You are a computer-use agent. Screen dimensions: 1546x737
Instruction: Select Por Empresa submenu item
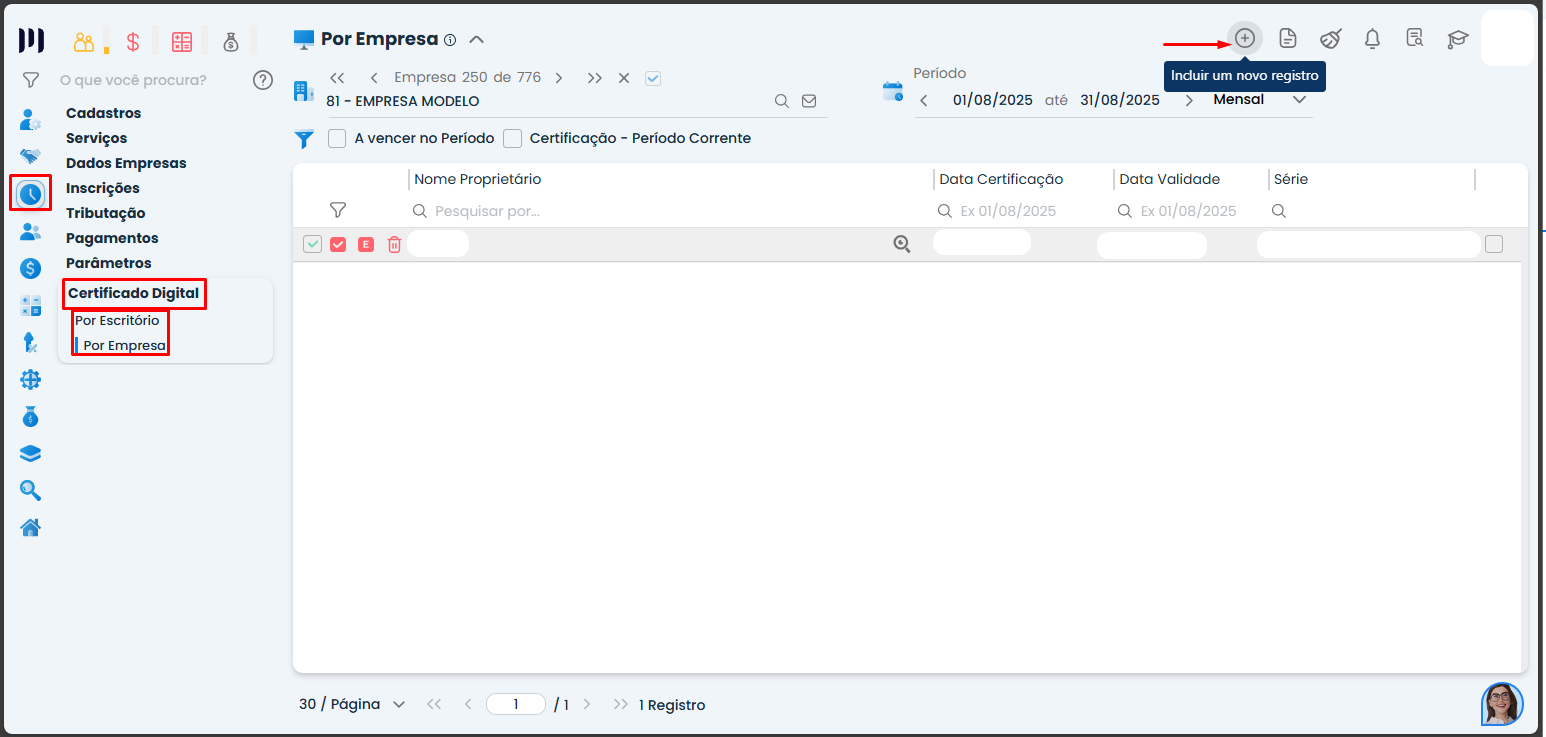[125, 345]
